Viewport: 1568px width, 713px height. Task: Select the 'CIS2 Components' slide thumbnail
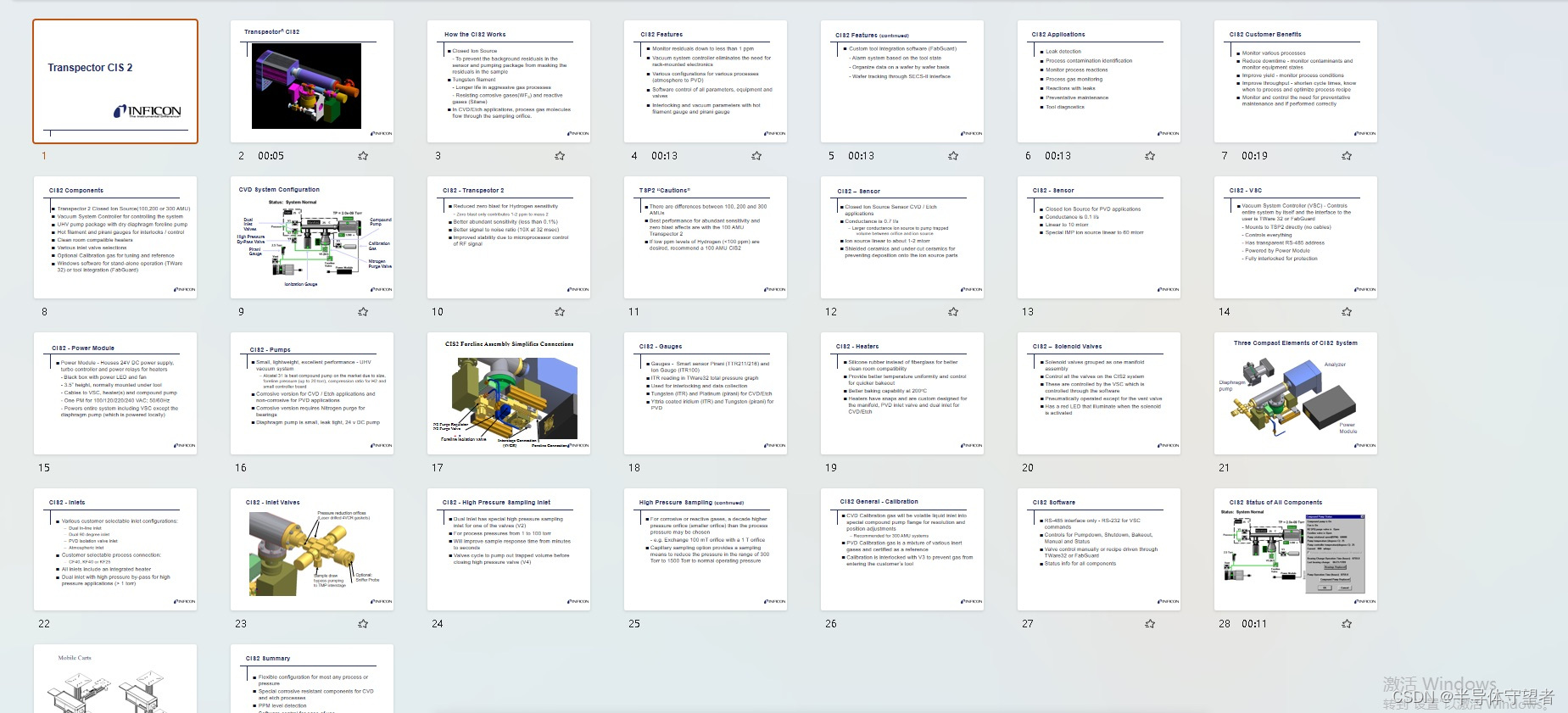click(x=115, y=237)
